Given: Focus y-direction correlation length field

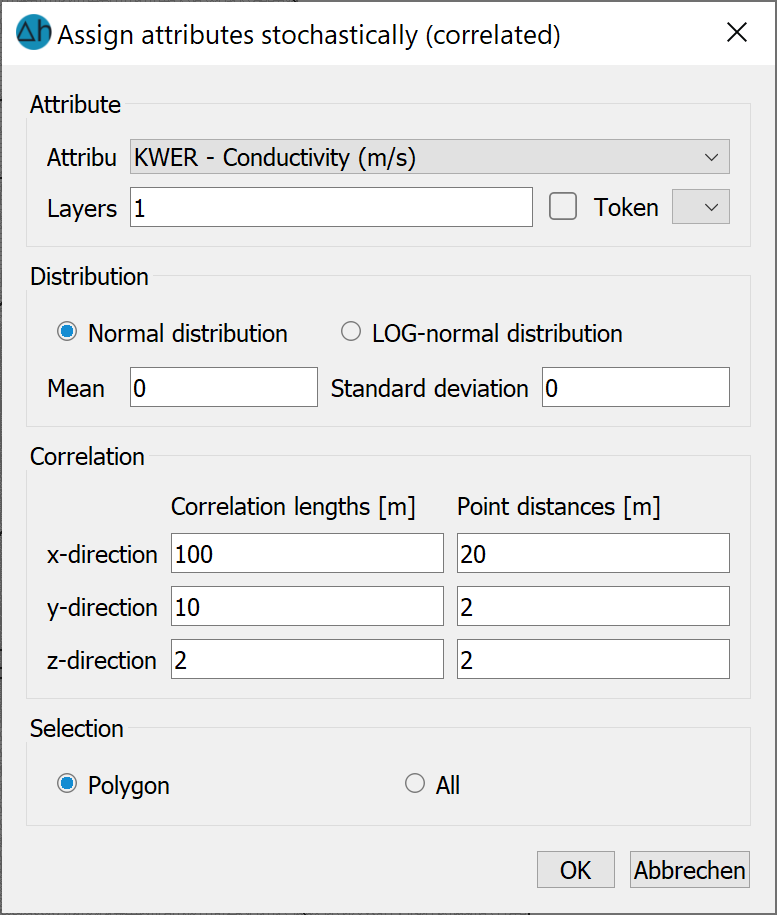Looking at the screenshot, I should click(x=307, y=606).
